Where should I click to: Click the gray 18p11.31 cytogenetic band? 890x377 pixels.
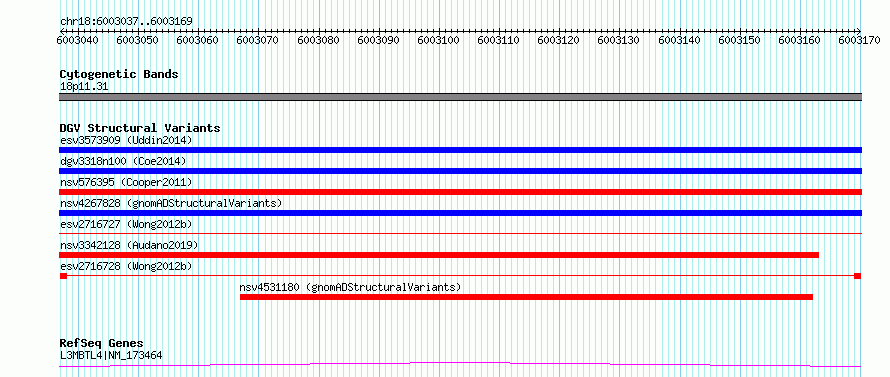(460, 97)
